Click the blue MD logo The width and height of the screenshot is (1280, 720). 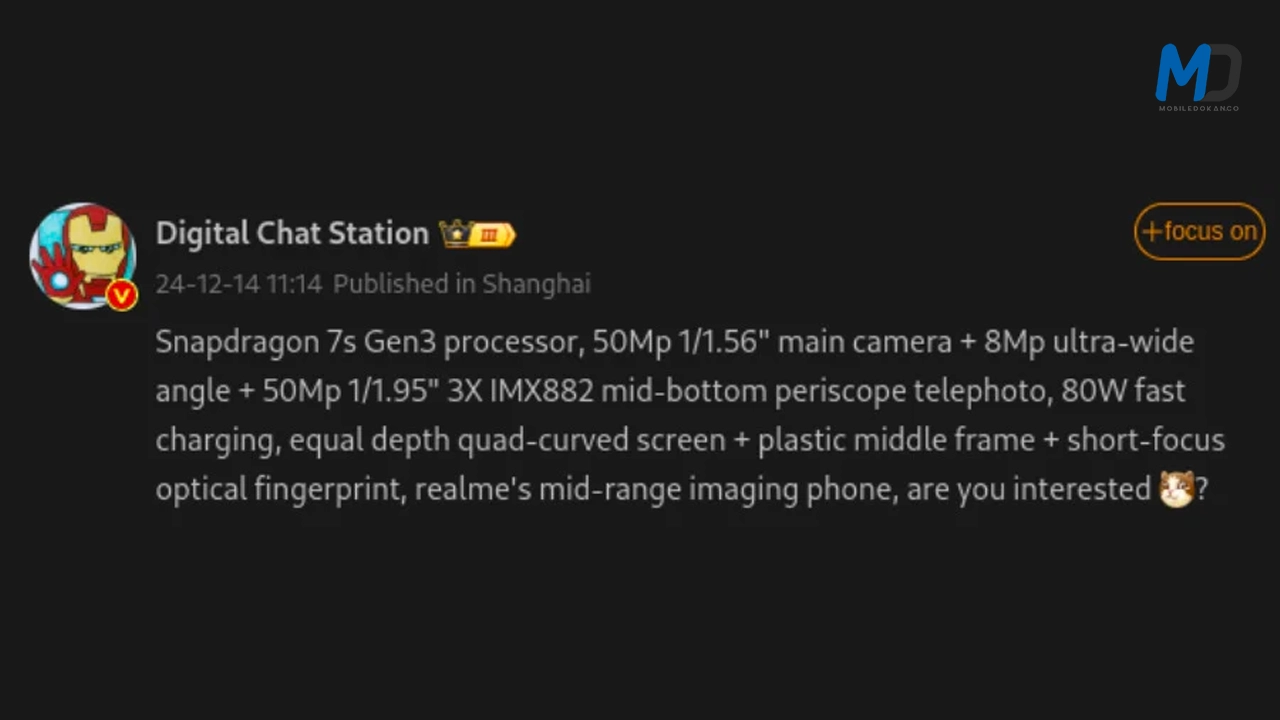1197,72
